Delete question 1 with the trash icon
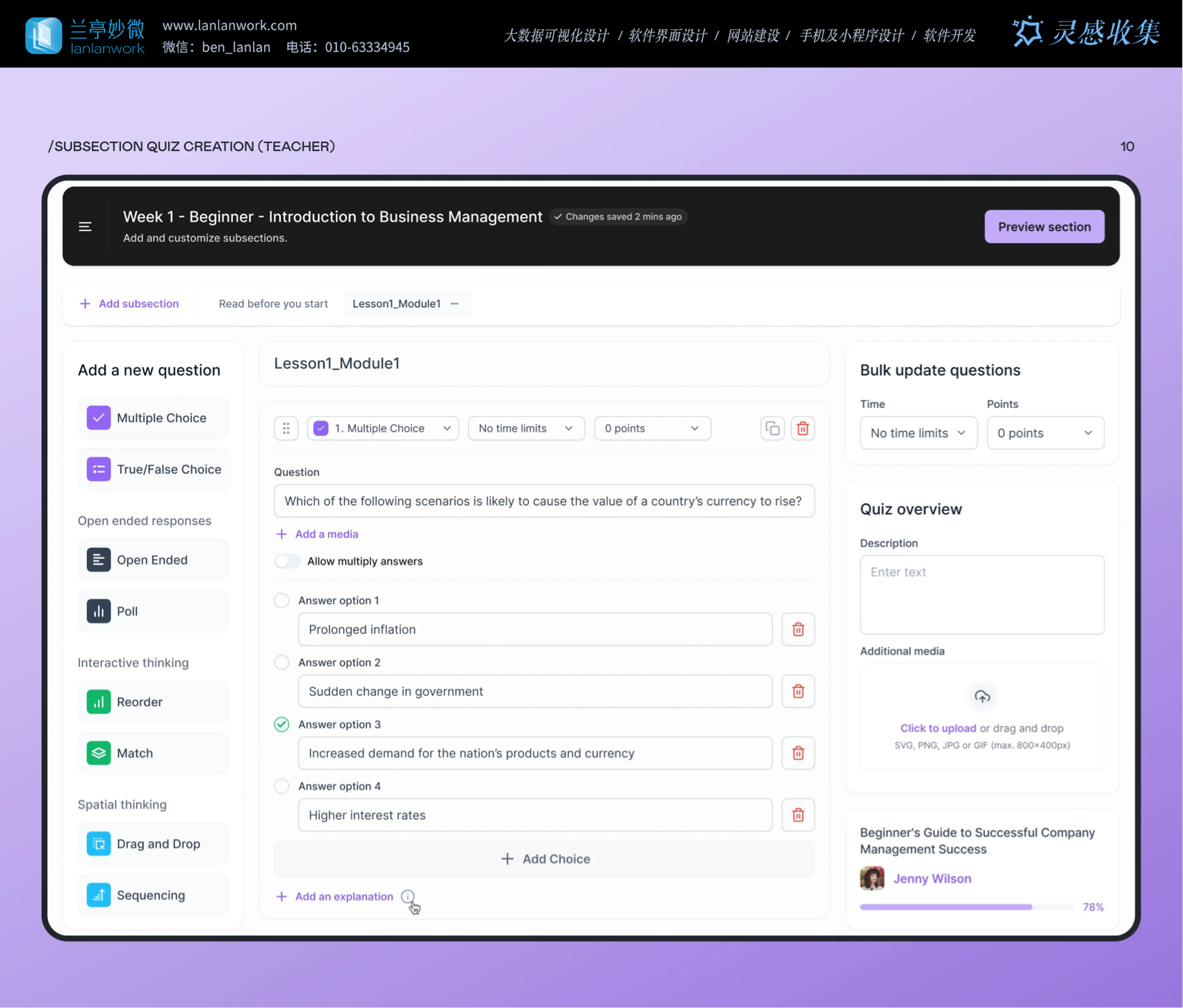The image size is (1183, 1008). pyautogui.click(x=803, y=428)
